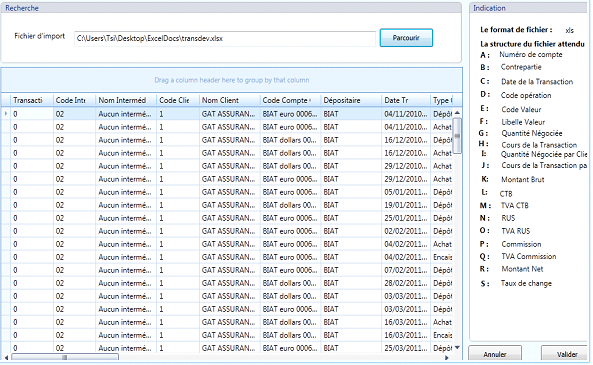593x365 pixels.
Task: Click the horizontal scrollbar right arrow
Action: pyautogui.click(x=447, y=357)
